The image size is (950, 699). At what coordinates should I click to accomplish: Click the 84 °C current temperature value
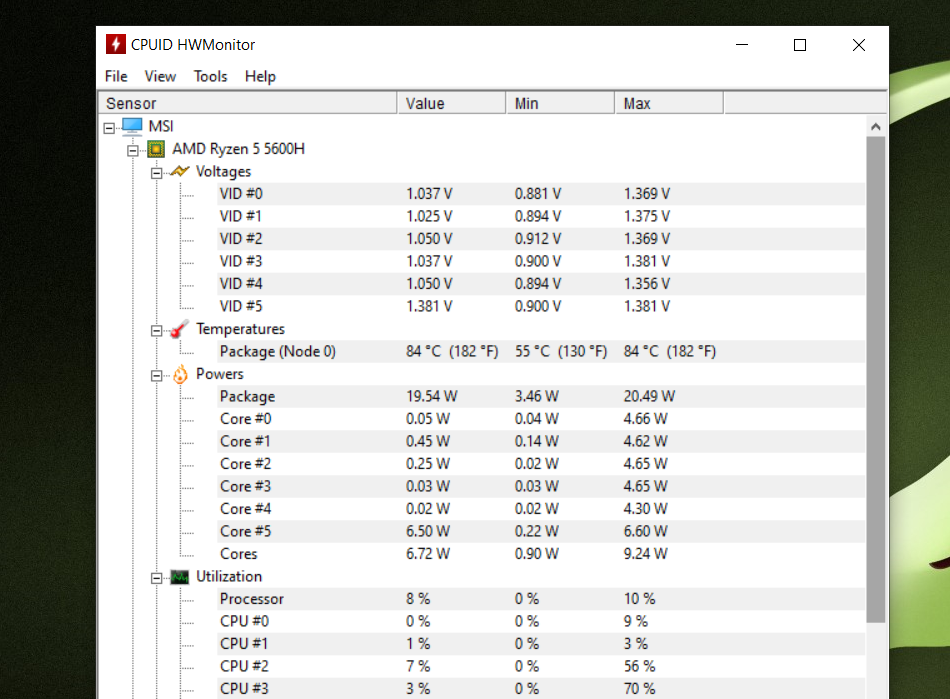click(x=452, y=351)
